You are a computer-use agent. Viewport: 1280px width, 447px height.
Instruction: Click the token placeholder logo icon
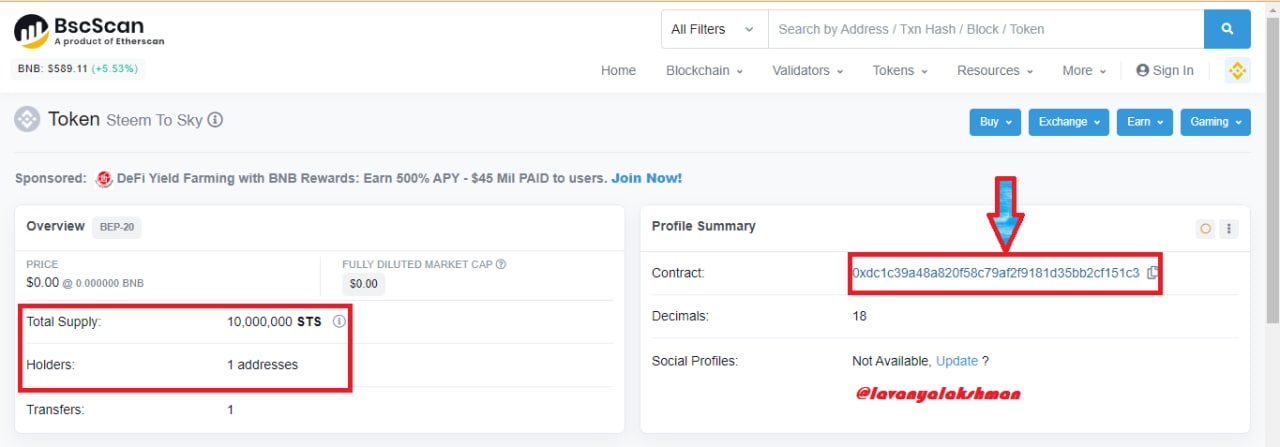(27, 119)
